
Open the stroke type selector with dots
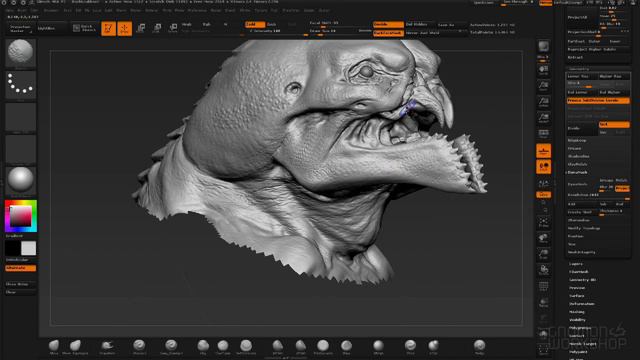click(20, 85)
